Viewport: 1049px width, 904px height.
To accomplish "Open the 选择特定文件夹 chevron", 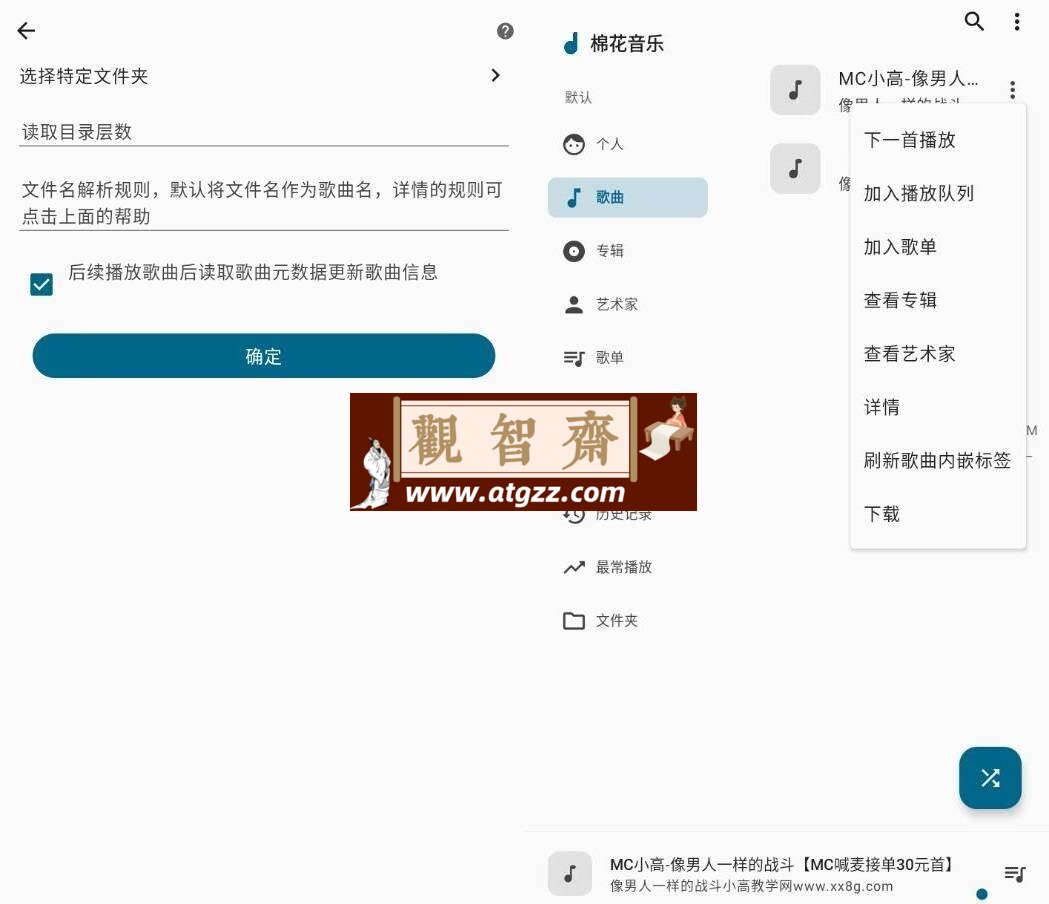I will click(x=495, y=76).
